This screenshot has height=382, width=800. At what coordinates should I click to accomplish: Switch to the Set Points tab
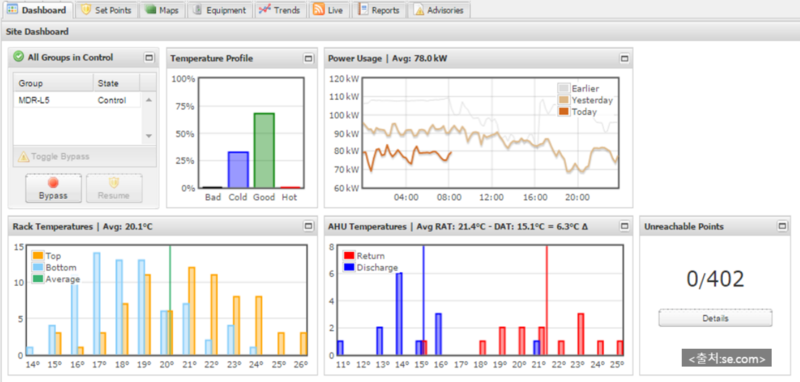pyautogui.click(x=106, y=10)
